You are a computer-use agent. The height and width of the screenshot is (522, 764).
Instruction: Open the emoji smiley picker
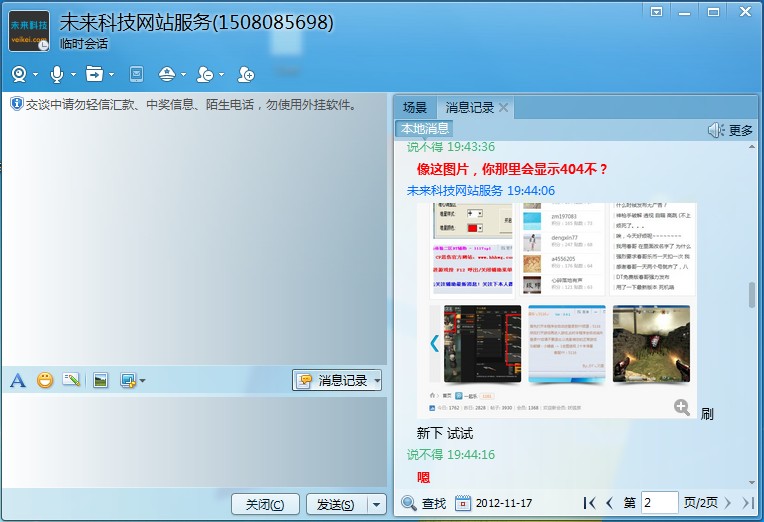tap(45, 380)
